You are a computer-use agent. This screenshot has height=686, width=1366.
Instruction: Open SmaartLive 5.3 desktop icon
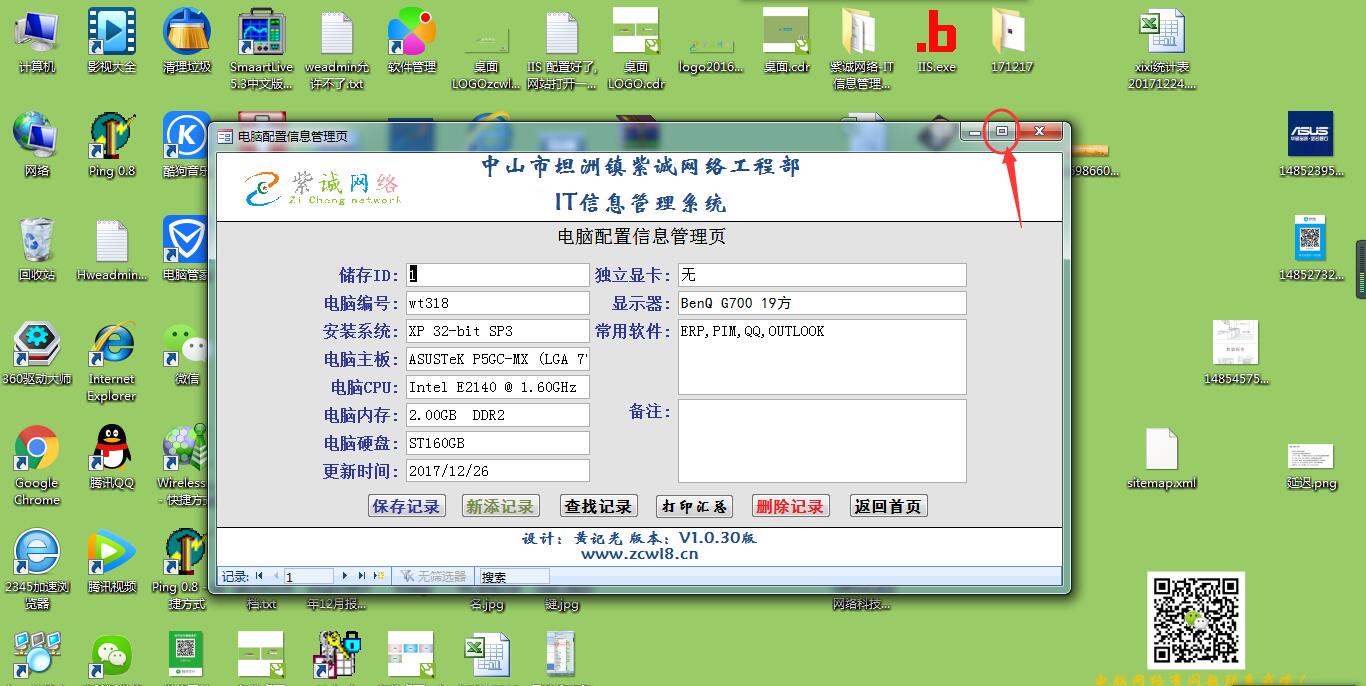coord(262,49)
